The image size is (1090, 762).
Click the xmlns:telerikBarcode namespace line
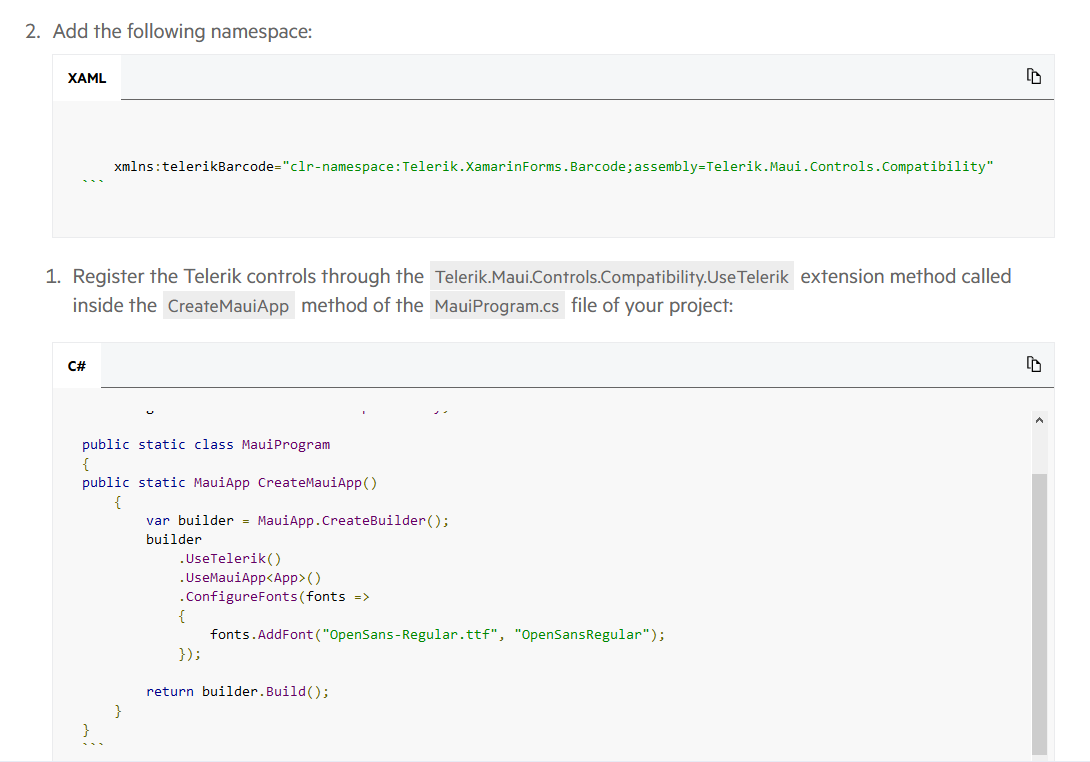[x=553, y=167]
